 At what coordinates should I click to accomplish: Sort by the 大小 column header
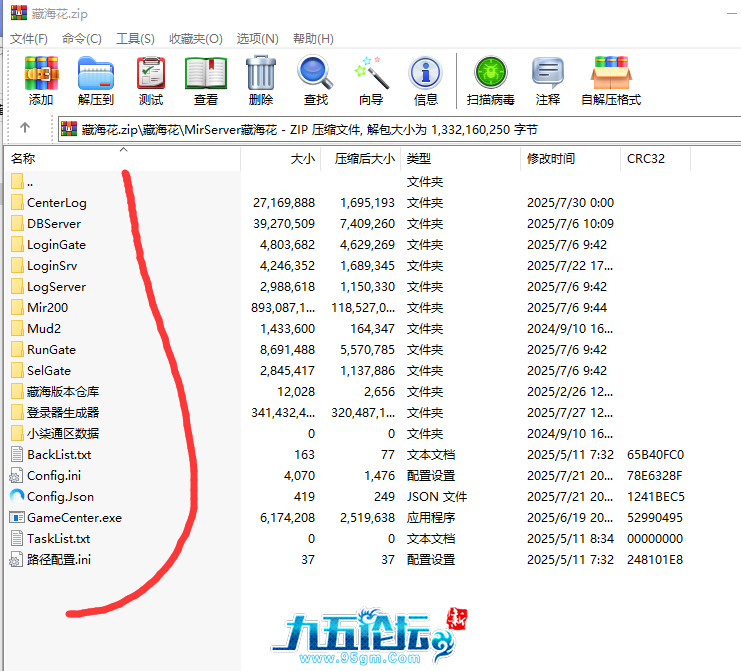point(302,158)
